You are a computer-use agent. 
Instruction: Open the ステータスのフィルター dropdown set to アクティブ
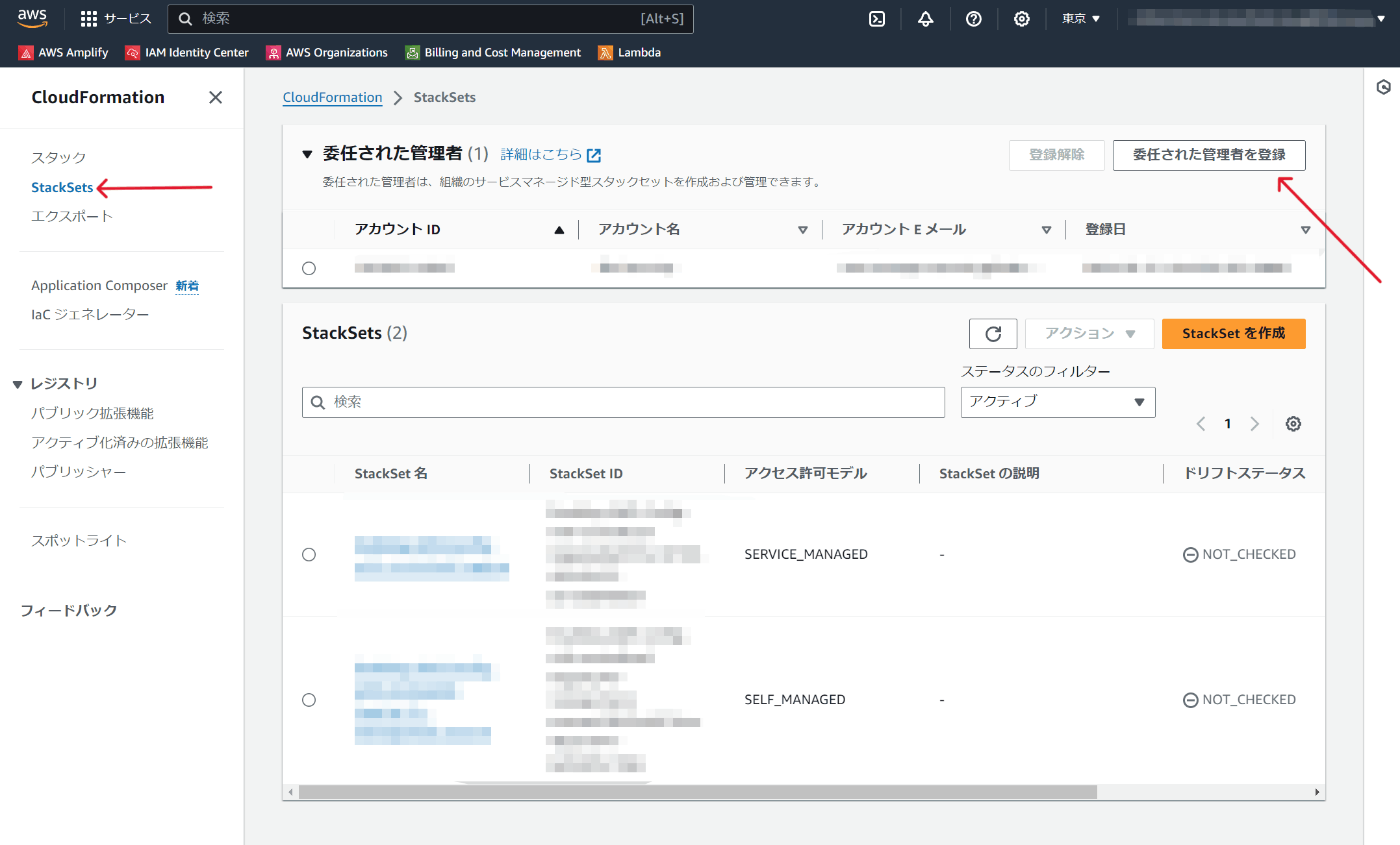coord(1058,402)
